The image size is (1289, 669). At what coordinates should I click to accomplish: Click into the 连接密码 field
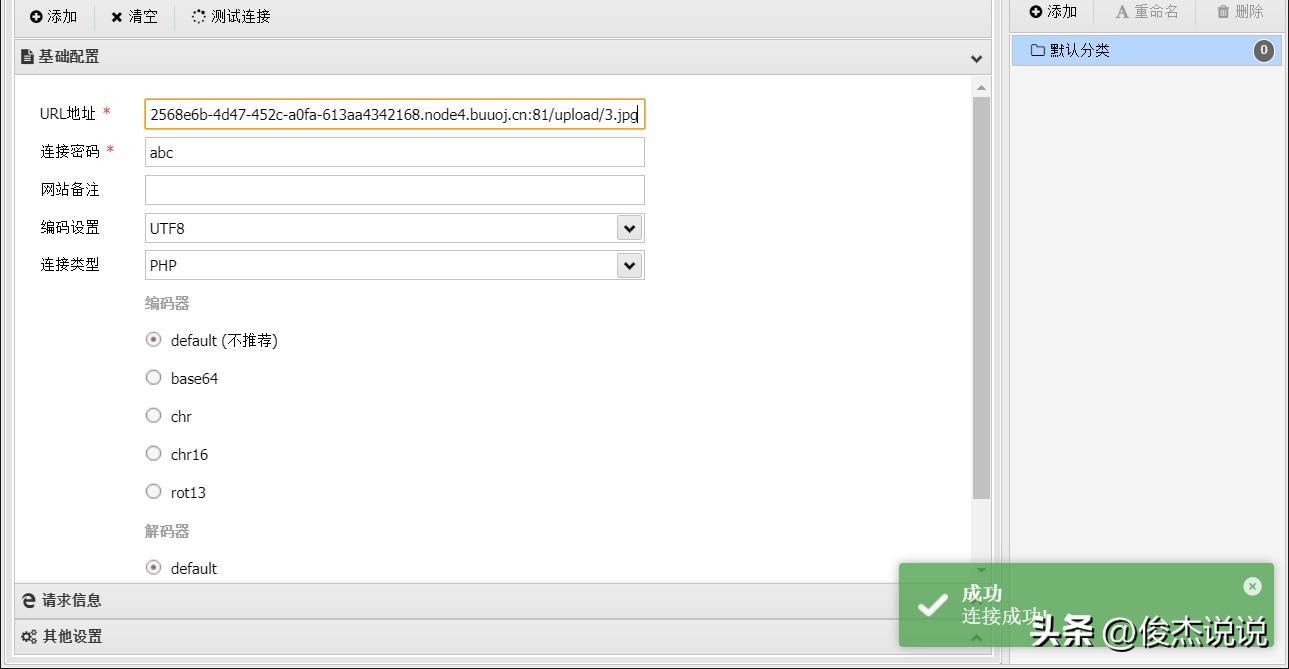click(x=394, y=152)
